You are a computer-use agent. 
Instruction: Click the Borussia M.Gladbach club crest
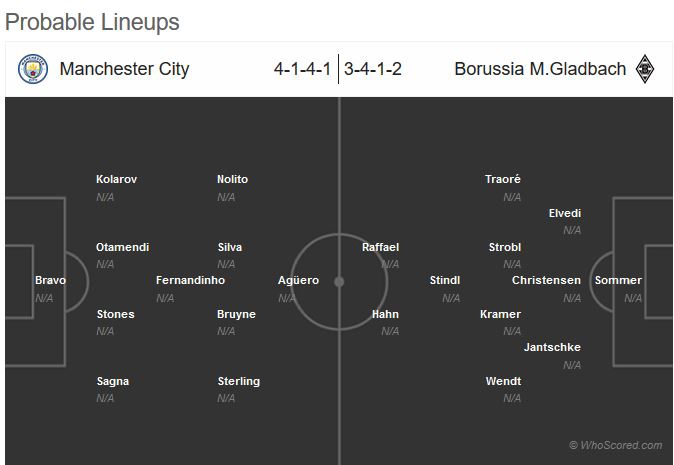point(645,69)
